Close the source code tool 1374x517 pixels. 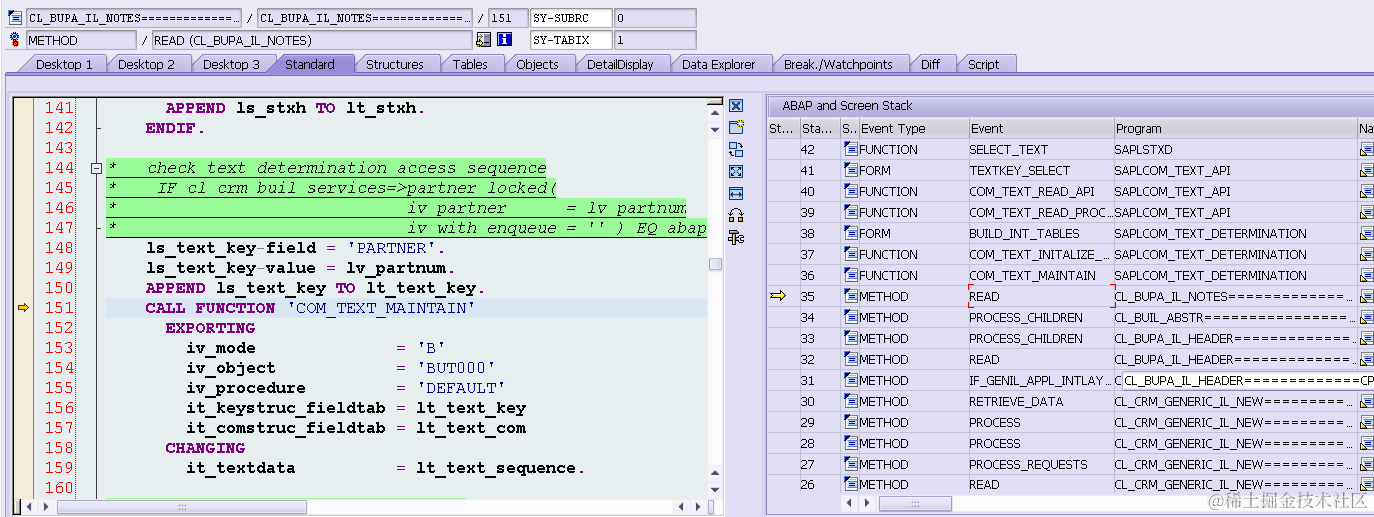pos(736,106)
